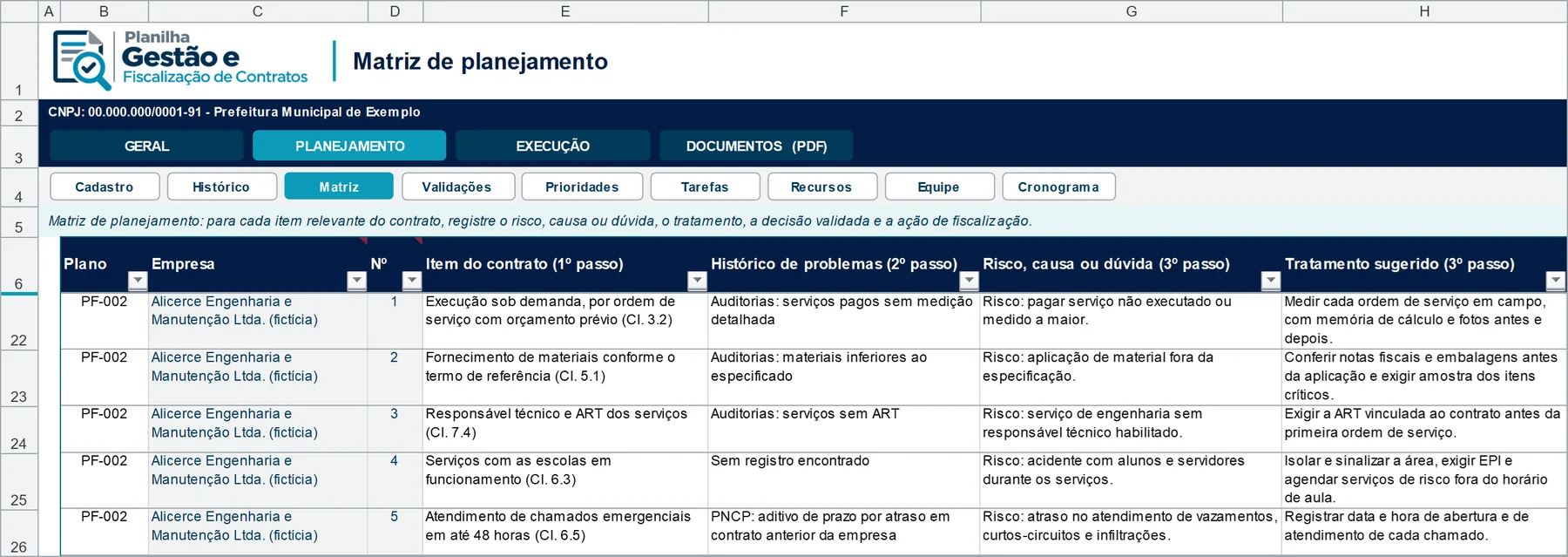Screen dimensions: 1568x557
Task: Open the Nº column filter dropdown
Action: coord(412,281)
